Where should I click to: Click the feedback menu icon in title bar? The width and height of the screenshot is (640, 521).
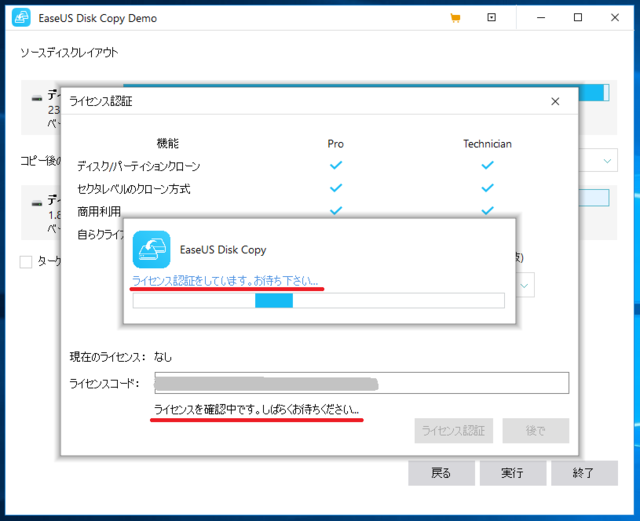tap(491, 17)
